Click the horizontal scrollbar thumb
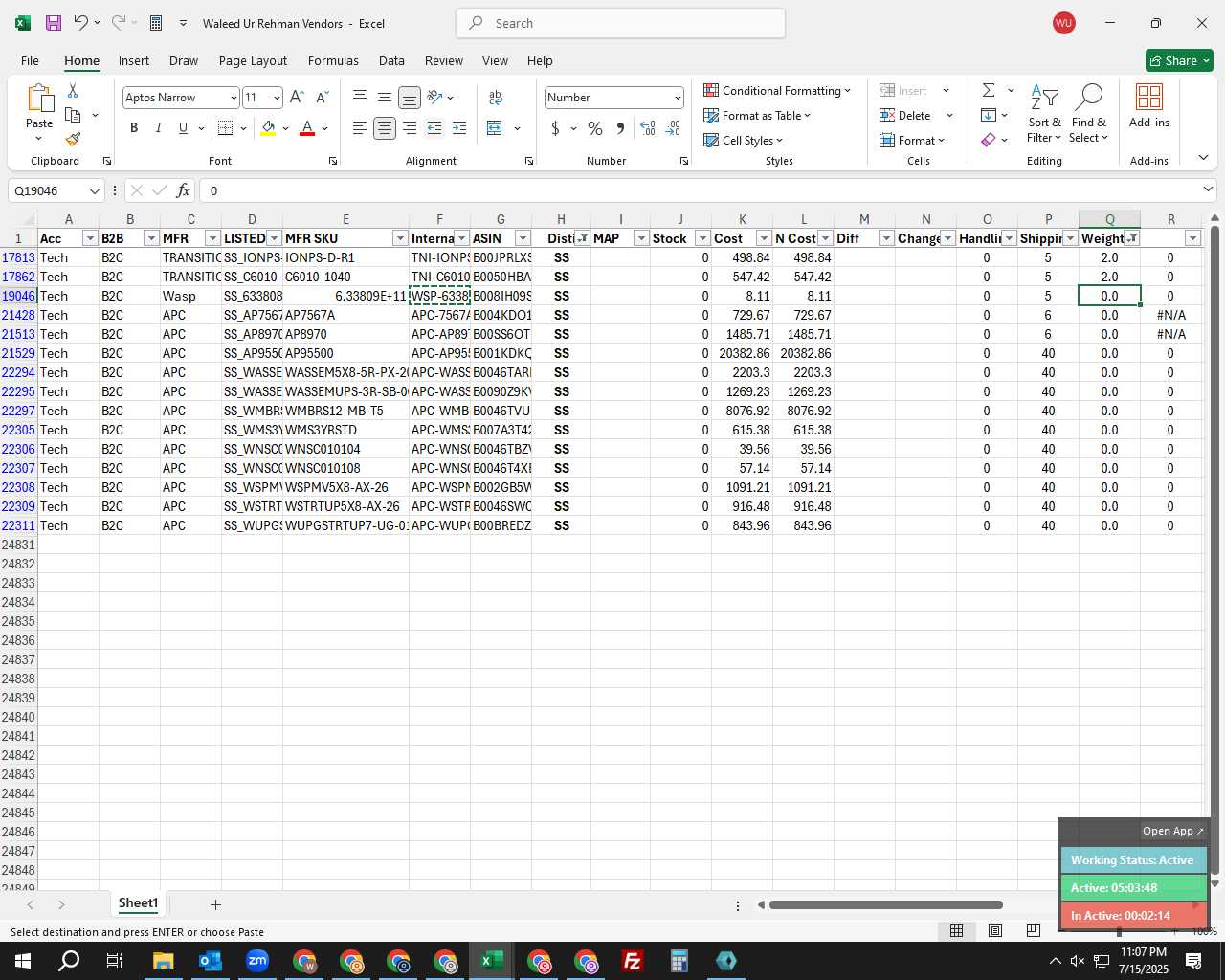 click(x=885, y=904)
